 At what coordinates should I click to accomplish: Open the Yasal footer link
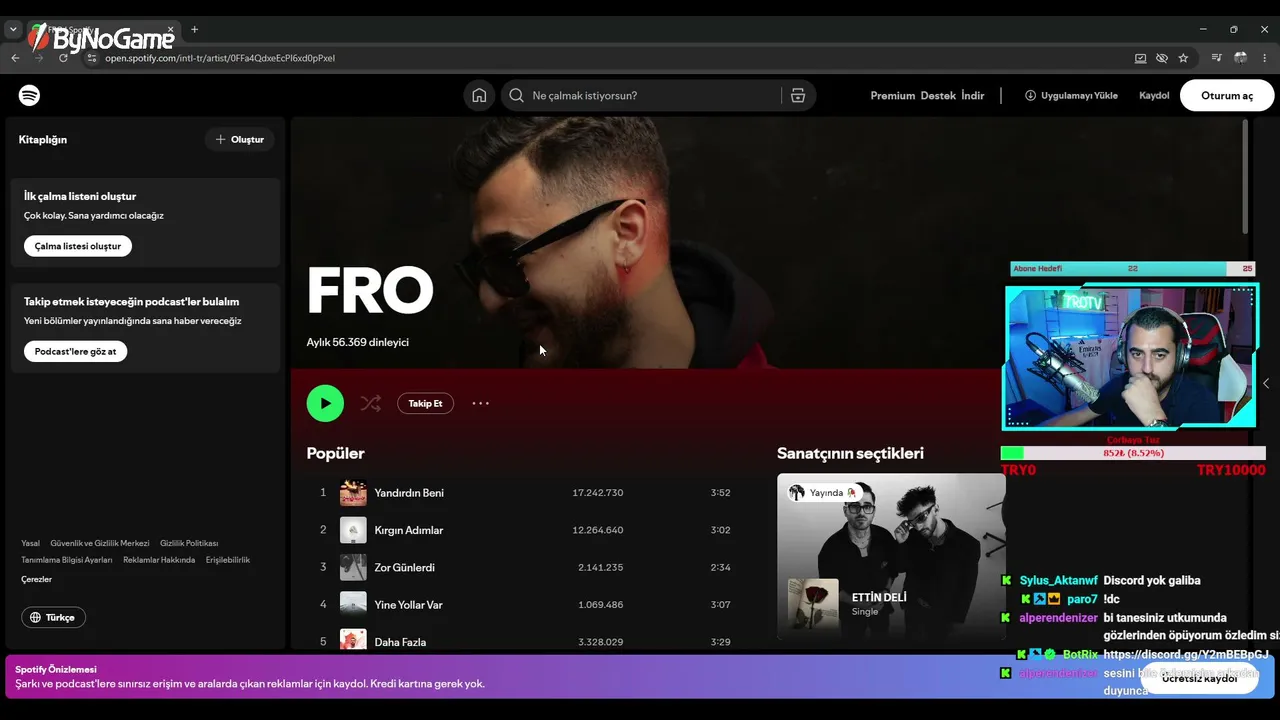tap(31, 543)
